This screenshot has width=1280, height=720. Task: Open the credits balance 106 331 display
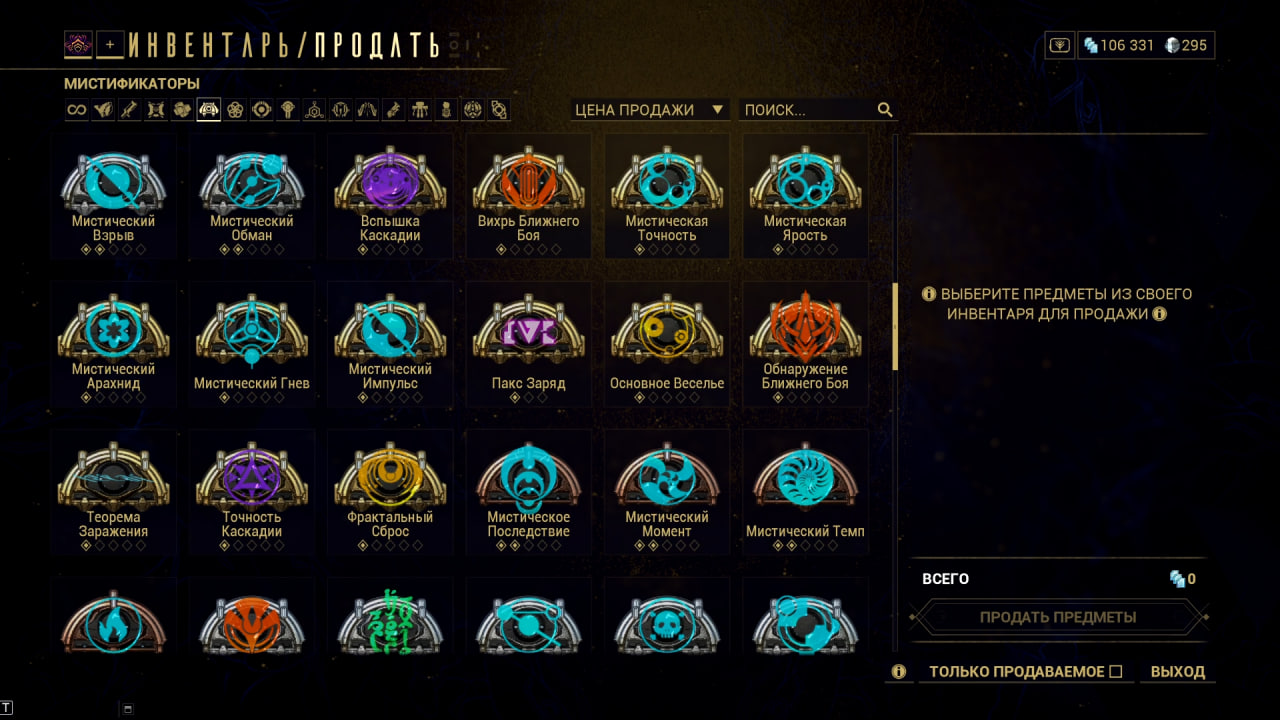pyautogui.click(x=1118, y=45)
